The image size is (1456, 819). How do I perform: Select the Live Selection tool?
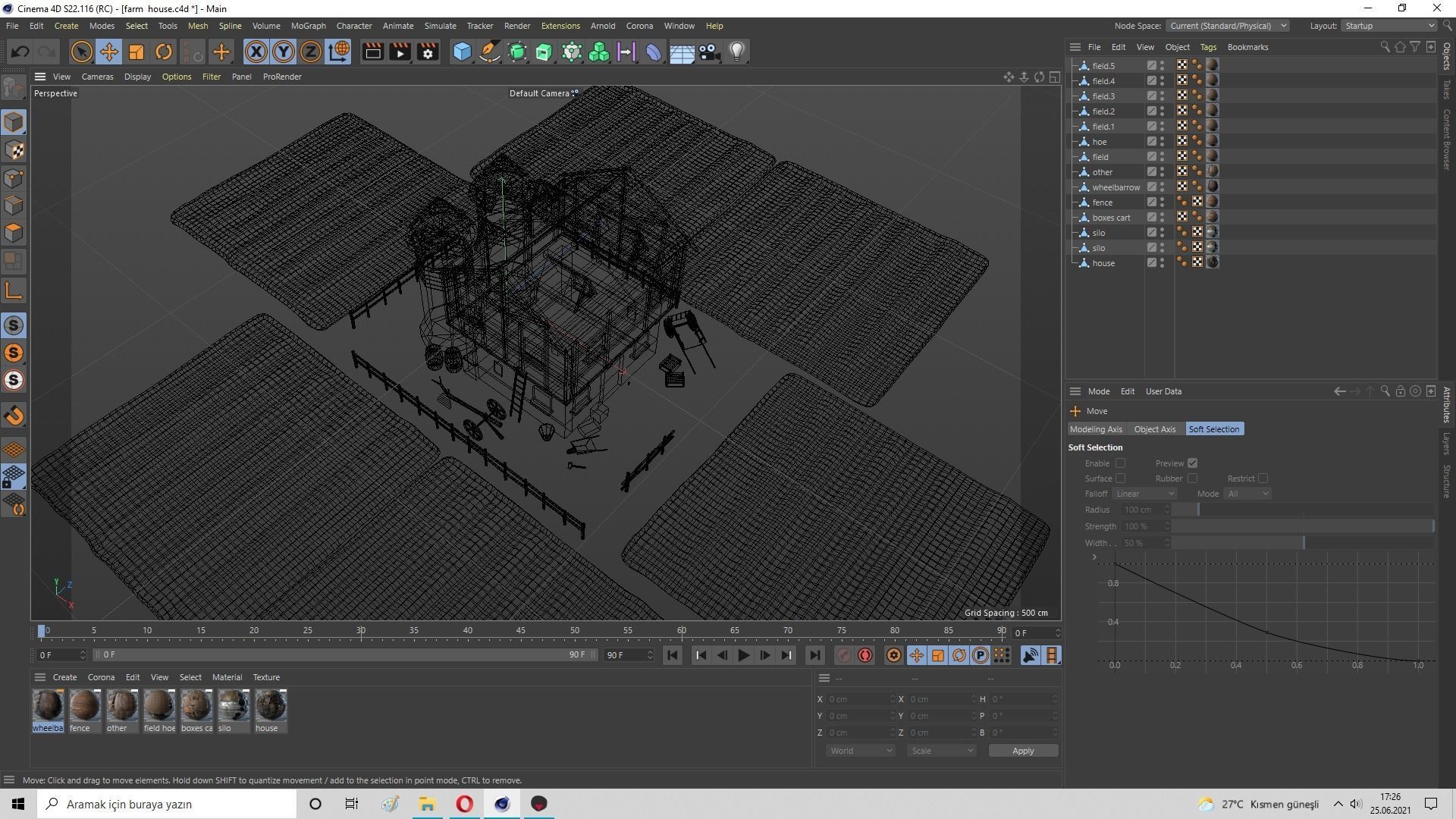coord(81,52)
